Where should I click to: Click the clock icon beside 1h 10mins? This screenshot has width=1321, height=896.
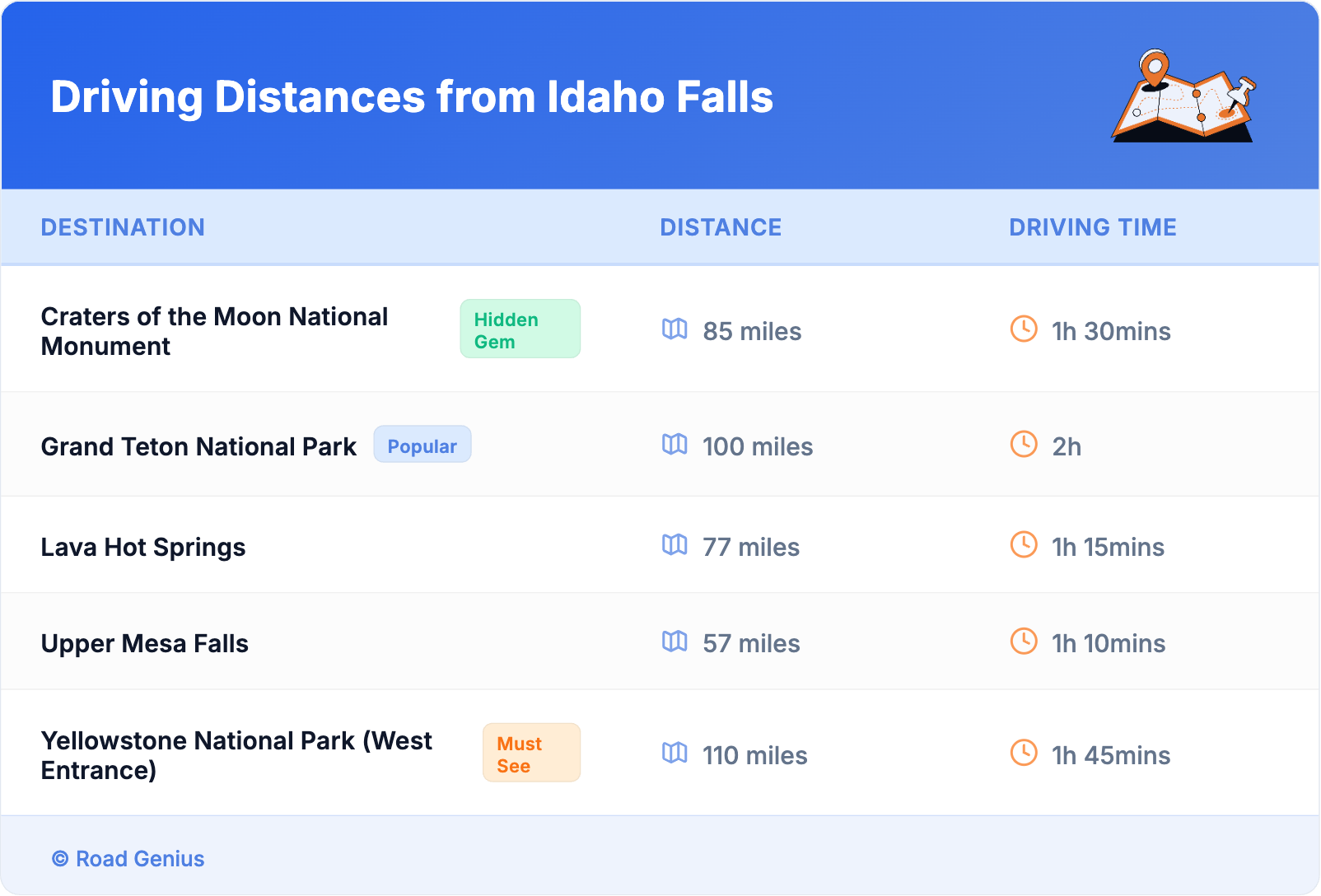point(1024,642)
